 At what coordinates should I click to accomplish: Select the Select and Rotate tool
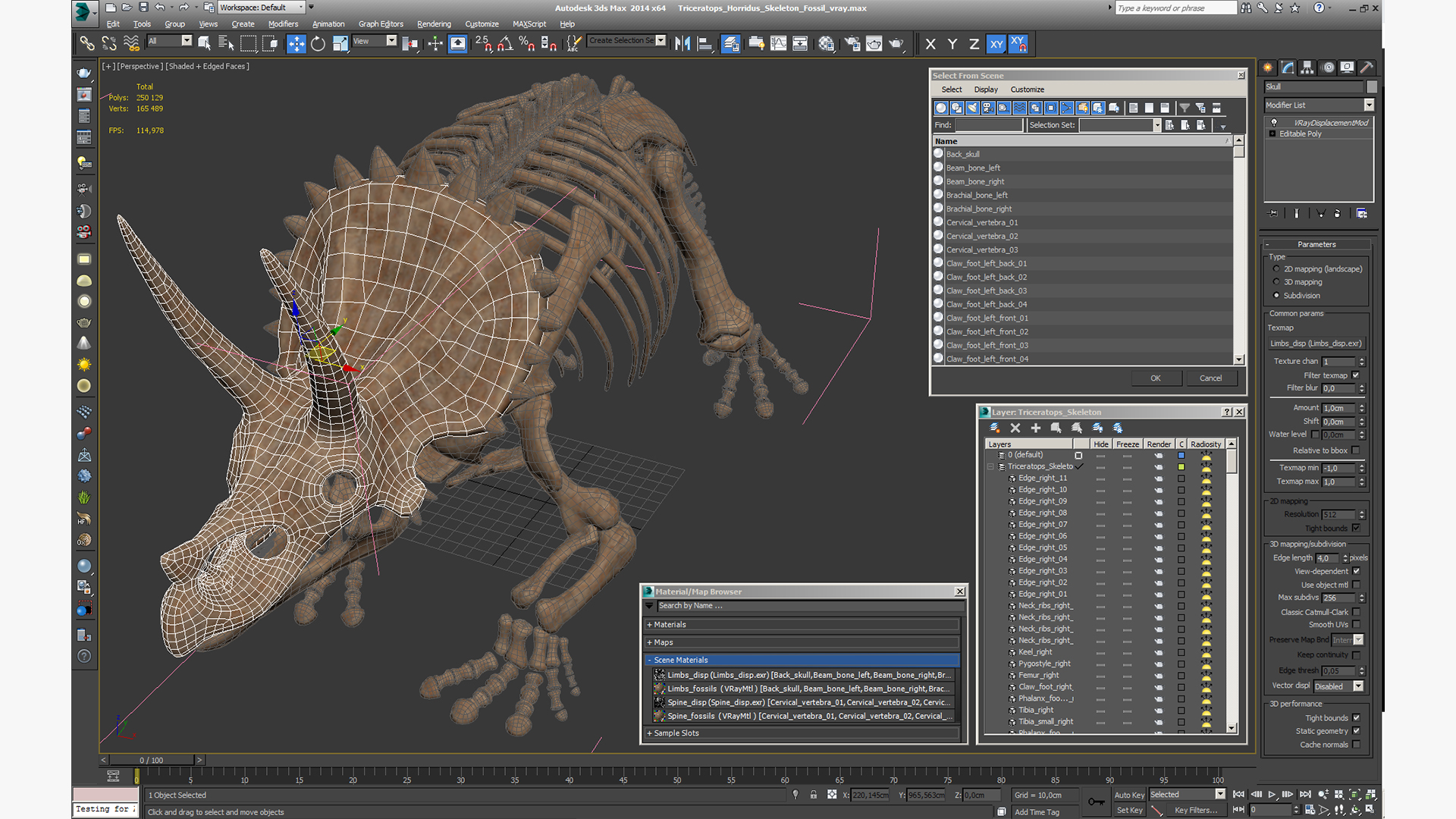click(318, 43)
